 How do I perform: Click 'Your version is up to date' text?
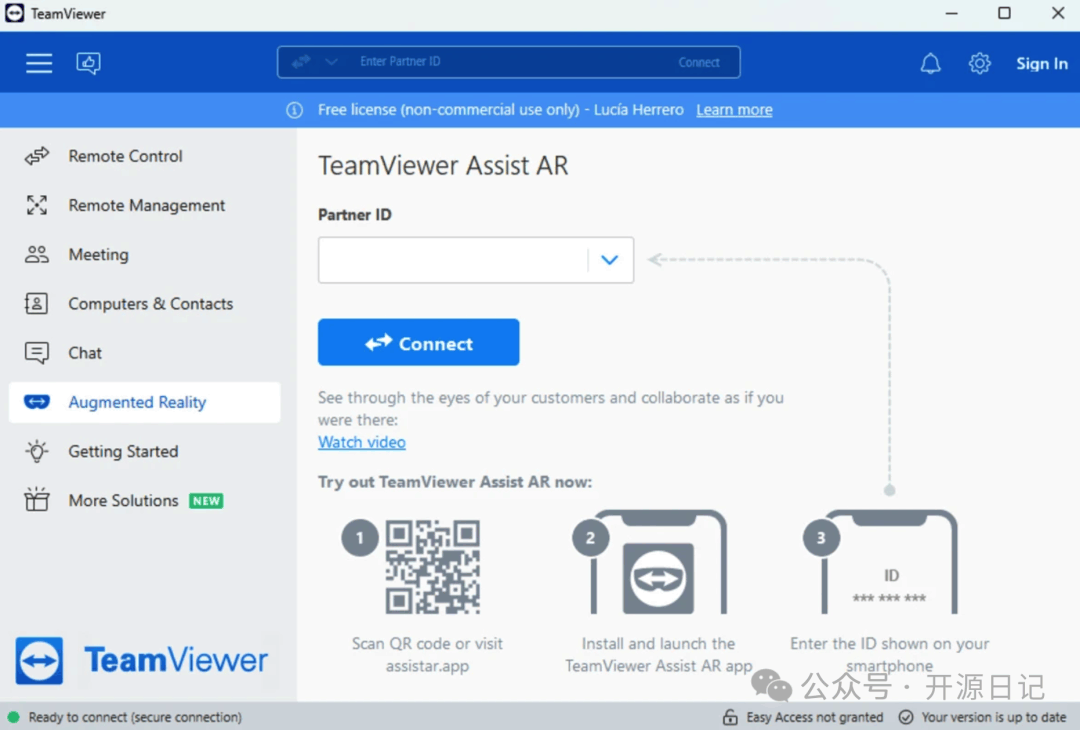click(x=994, y=718)
